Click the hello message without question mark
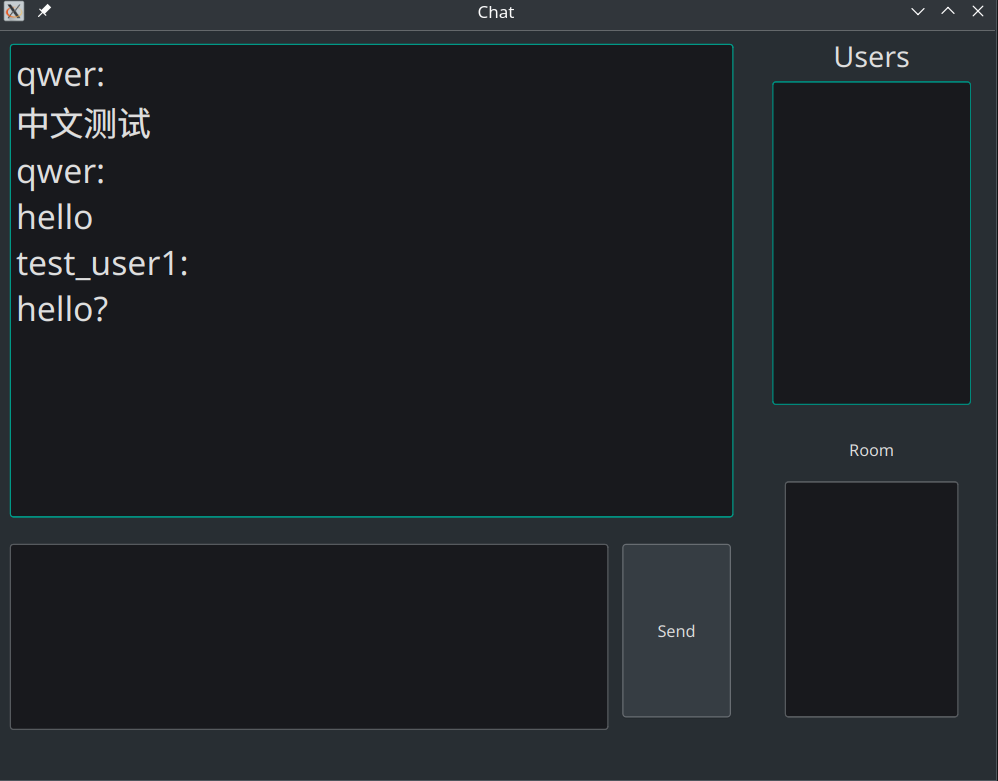This screenshot has height=781, width=998. tap(55, 218)
